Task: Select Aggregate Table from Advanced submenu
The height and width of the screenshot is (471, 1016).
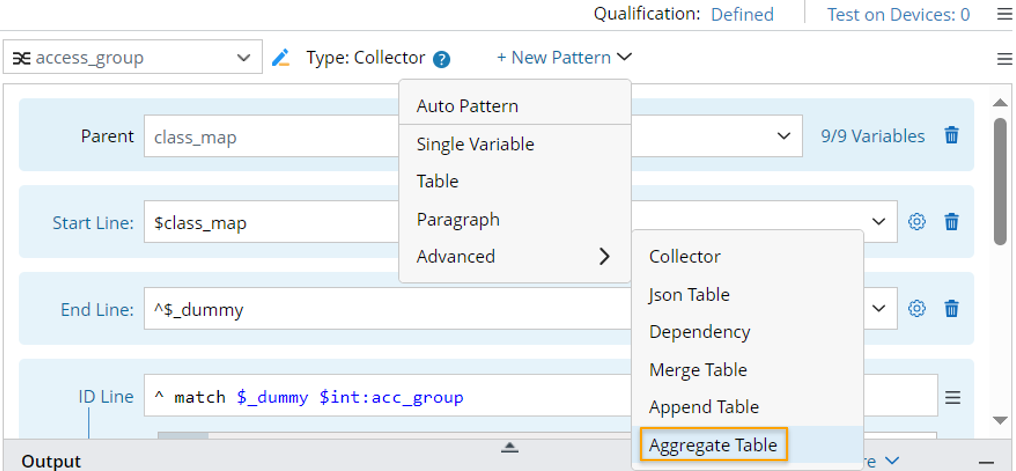Action: [x=713, y=445]
